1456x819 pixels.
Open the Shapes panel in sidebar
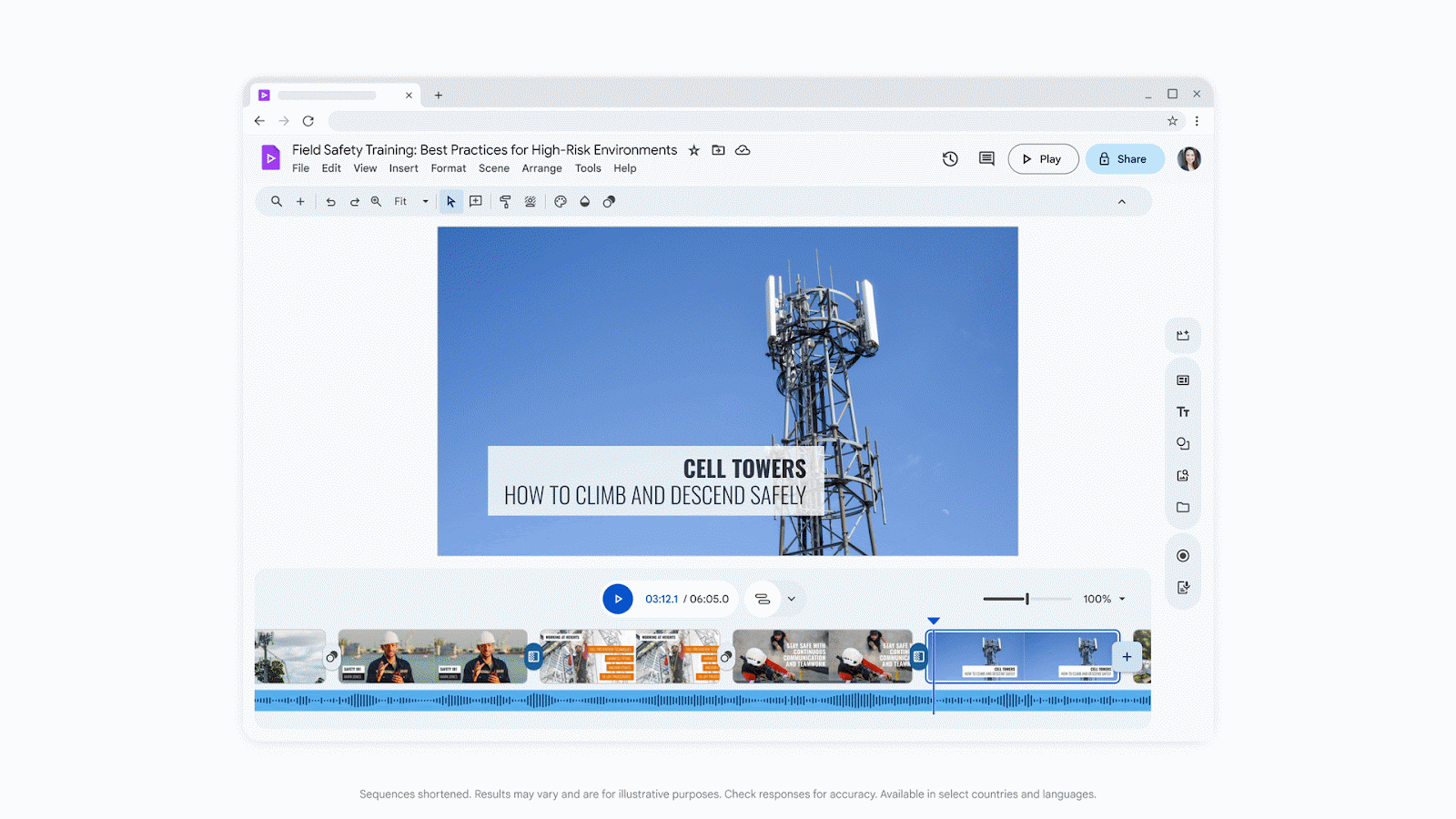(1182, 444)
